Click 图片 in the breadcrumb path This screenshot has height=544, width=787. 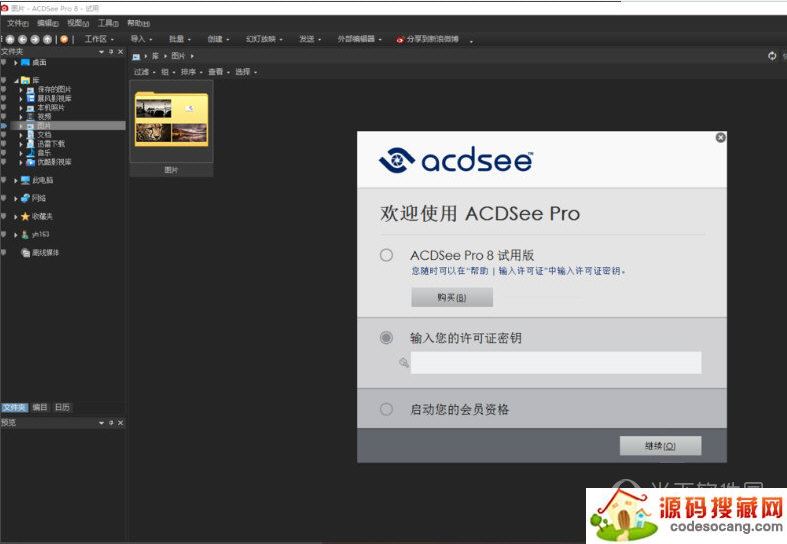tap(178, 56)
